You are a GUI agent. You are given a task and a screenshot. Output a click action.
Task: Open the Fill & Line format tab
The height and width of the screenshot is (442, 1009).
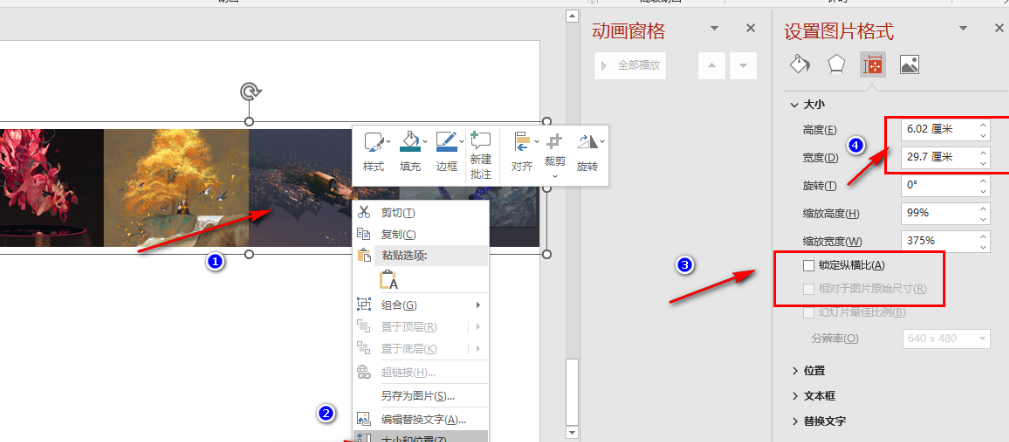tap(800, 66)
